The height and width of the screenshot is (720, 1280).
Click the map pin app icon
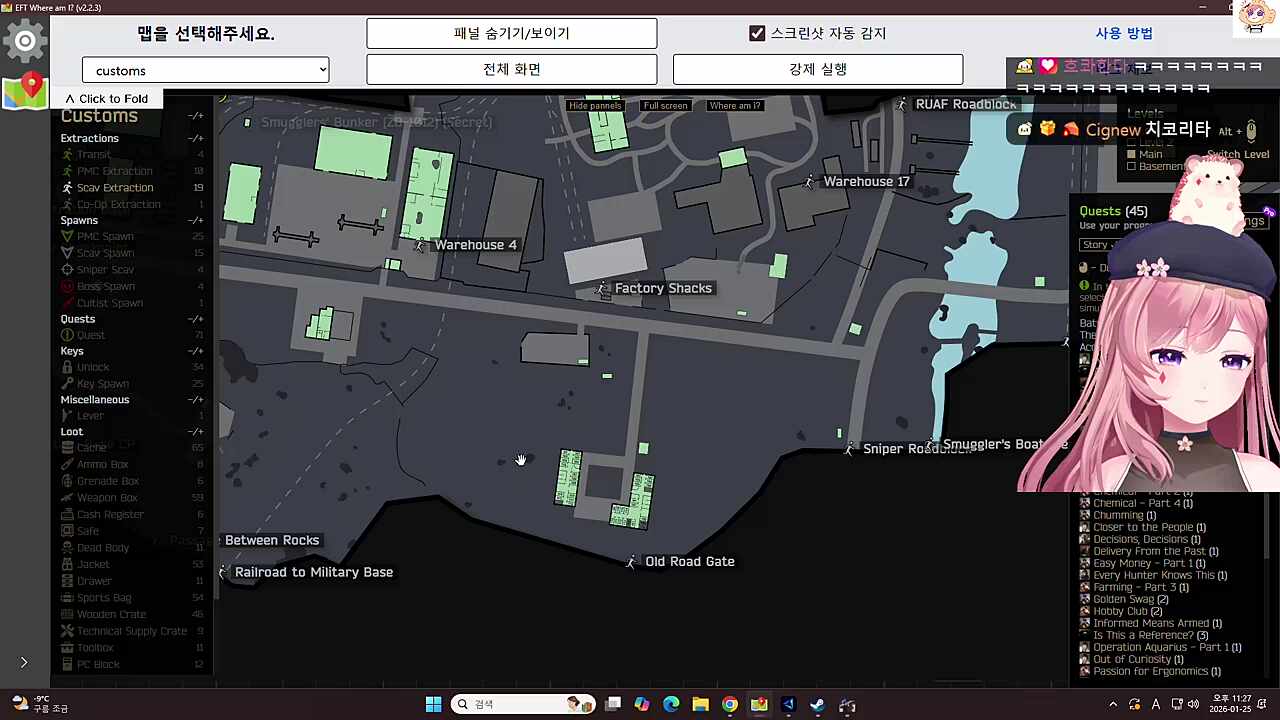point(25,90)
